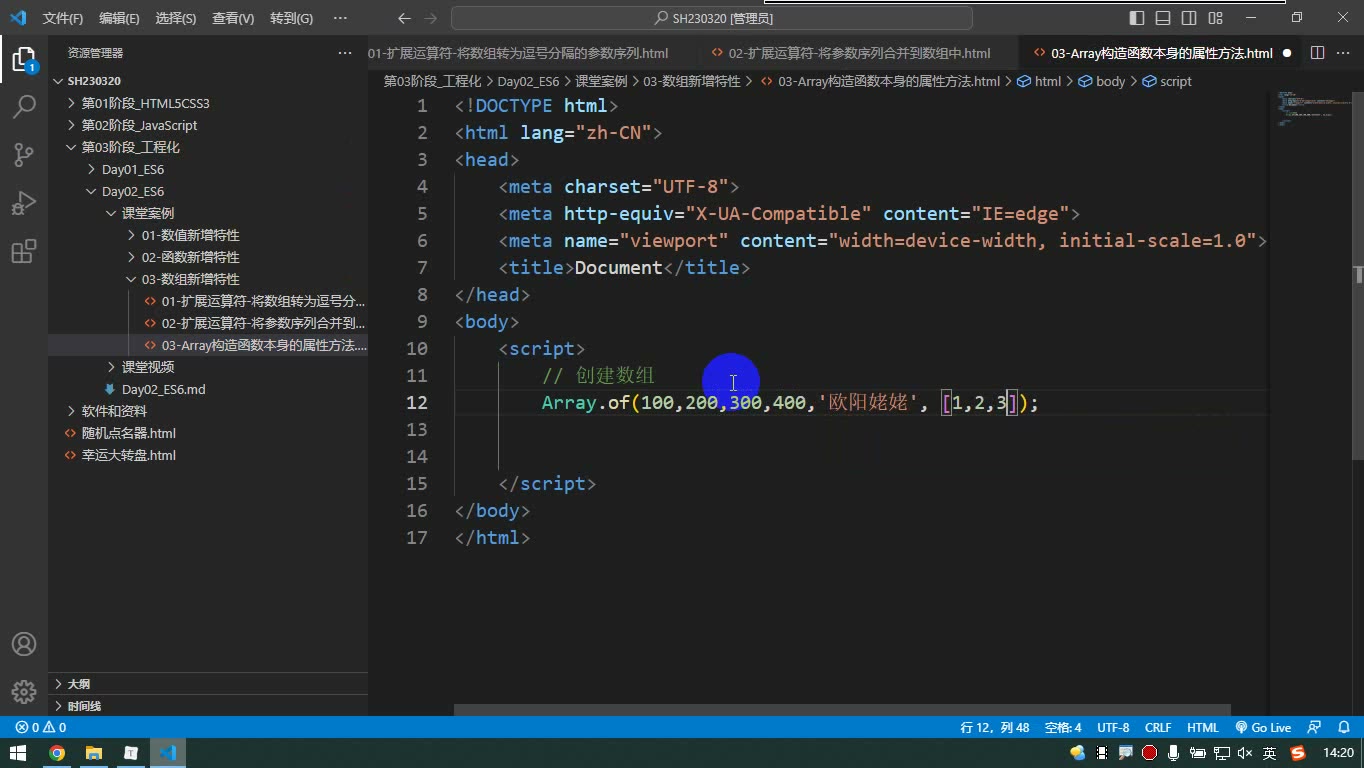Change language mode via HTML status item

pos(1203,728)
